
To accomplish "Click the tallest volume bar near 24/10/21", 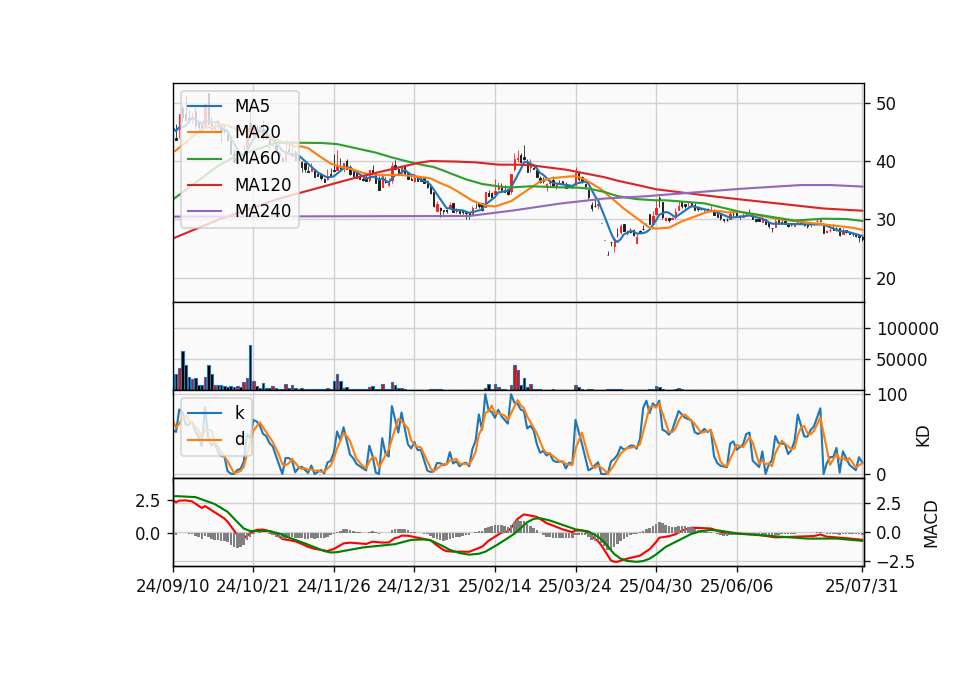I will (x=250, y=367).
